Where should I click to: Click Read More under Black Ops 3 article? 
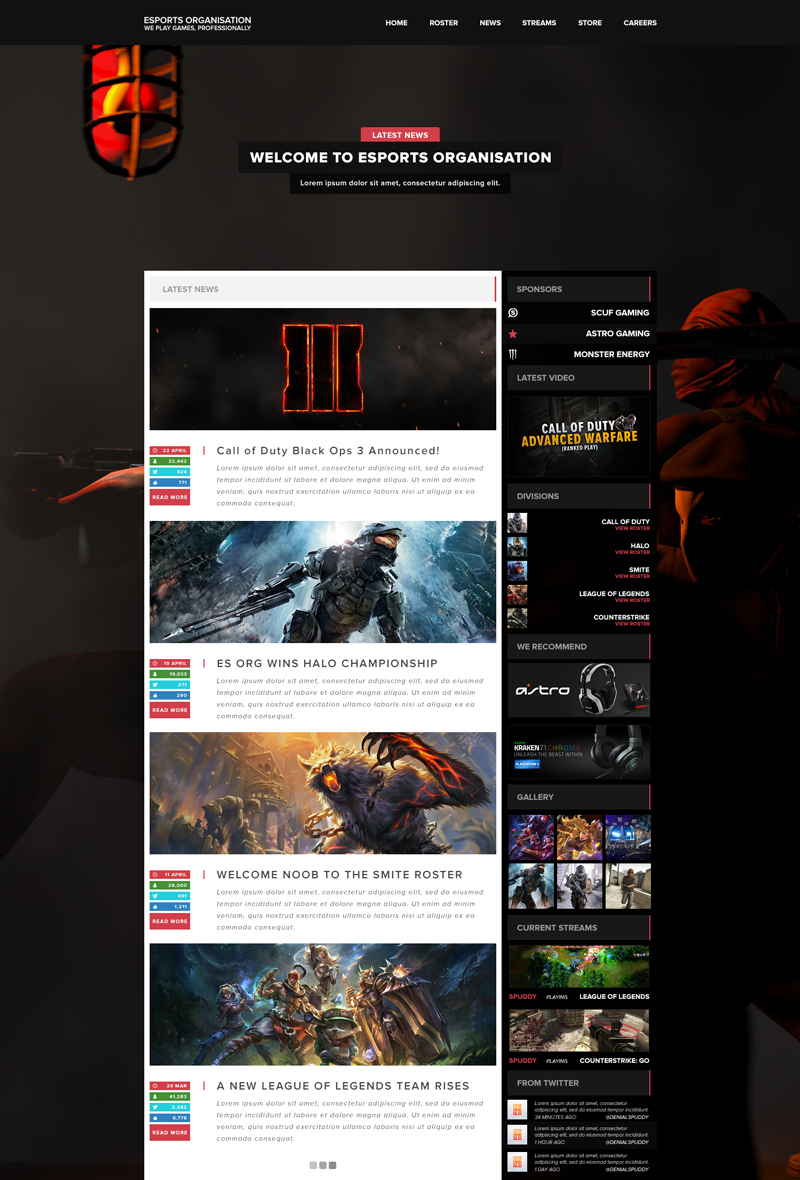point(169,497)
